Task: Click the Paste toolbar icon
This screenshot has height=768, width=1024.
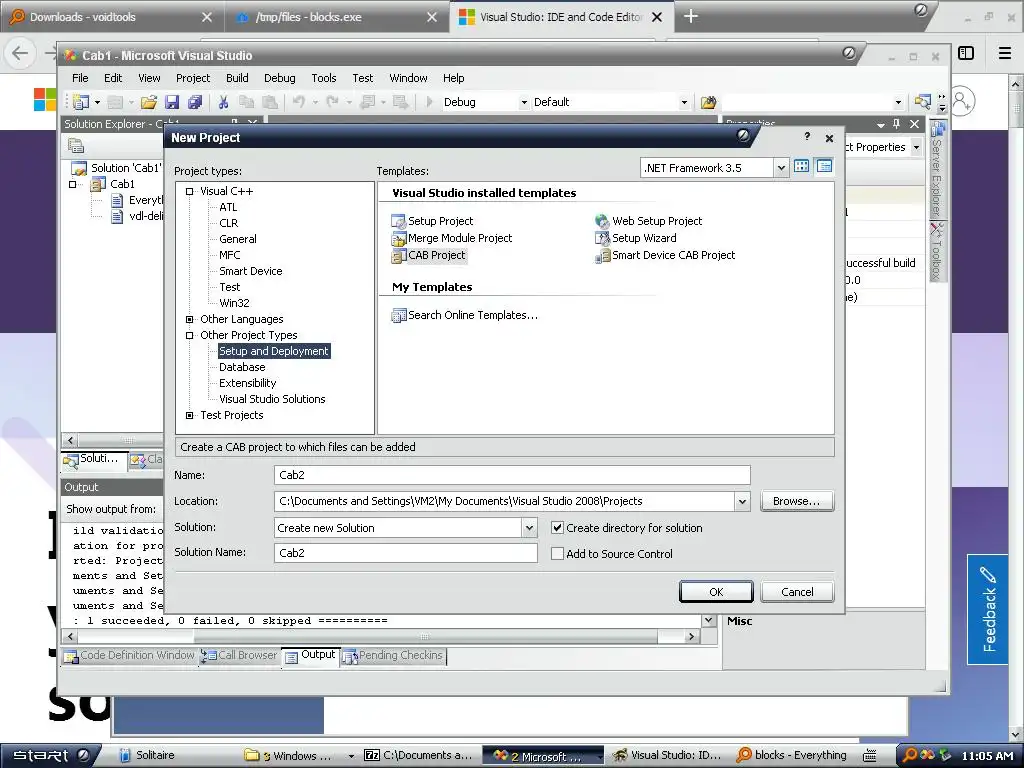Action: [269, 102]
